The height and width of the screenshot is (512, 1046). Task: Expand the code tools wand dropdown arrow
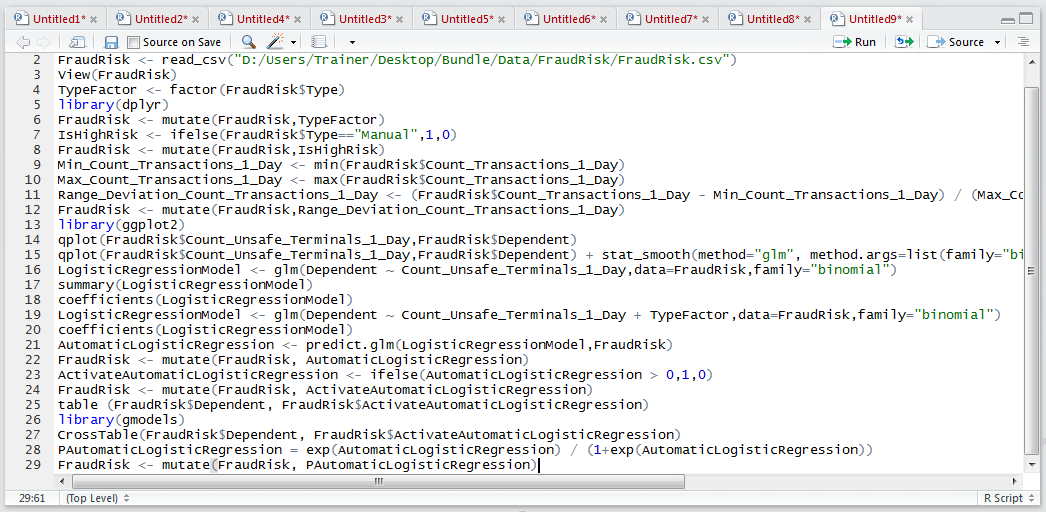(294, 42)
